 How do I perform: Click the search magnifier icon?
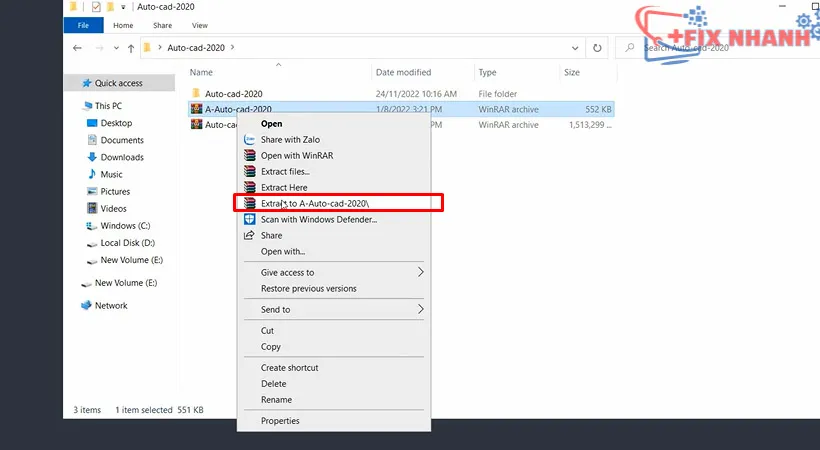630,48
